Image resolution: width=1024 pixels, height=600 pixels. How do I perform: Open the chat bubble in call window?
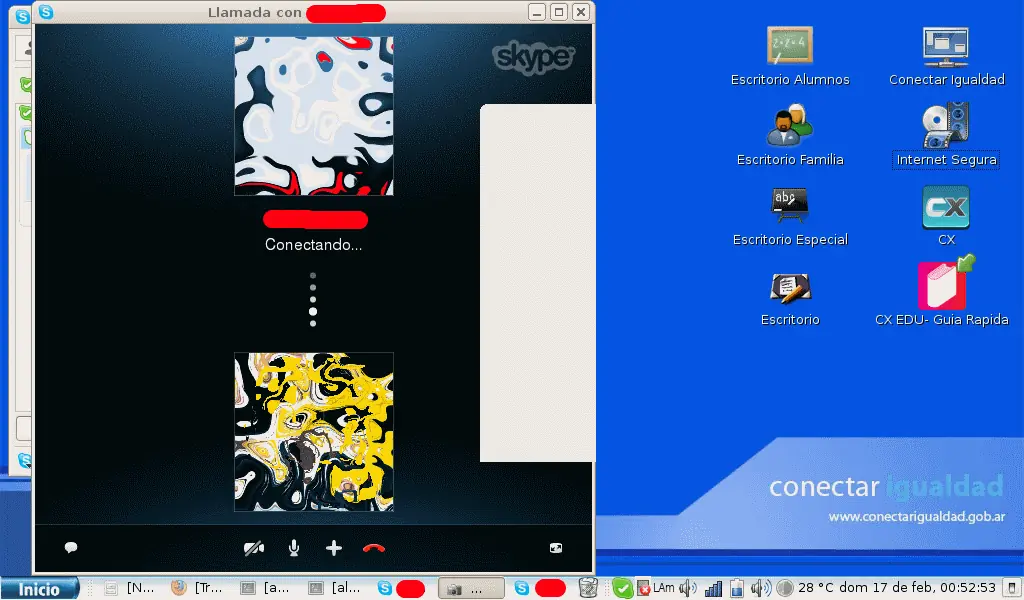71,548
